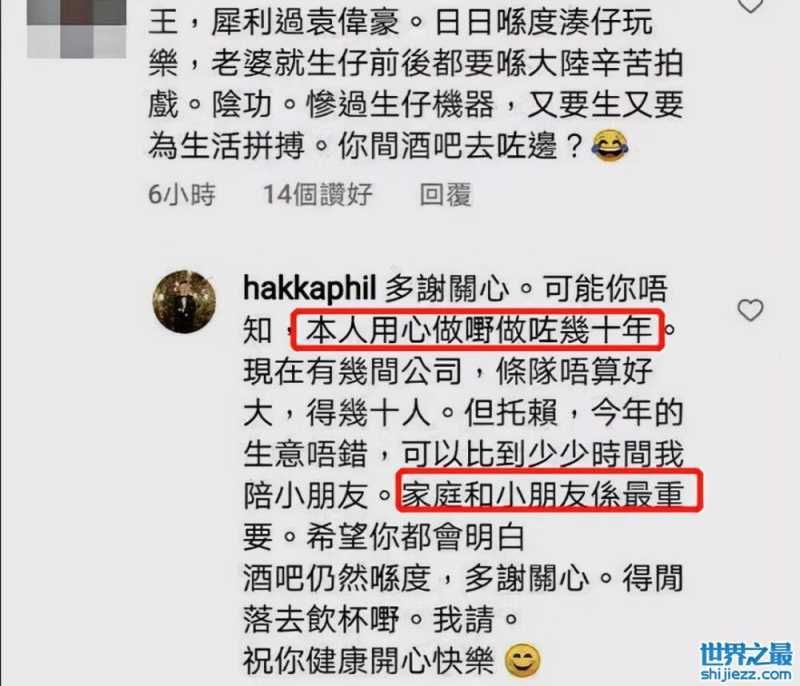Click the blurred commenter avatar at top left
Viewport: 800px width, 686px height.
click(77, 28)
